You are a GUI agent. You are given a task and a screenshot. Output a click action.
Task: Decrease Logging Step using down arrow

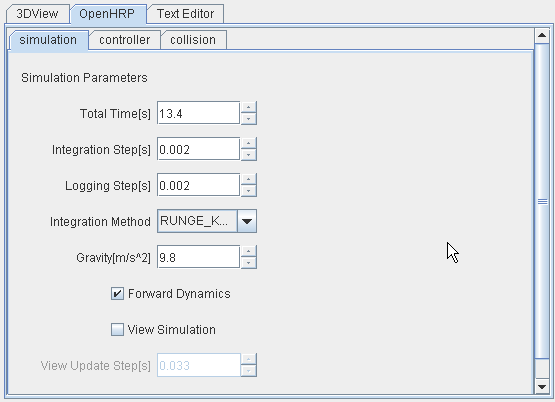click(249, 191)
